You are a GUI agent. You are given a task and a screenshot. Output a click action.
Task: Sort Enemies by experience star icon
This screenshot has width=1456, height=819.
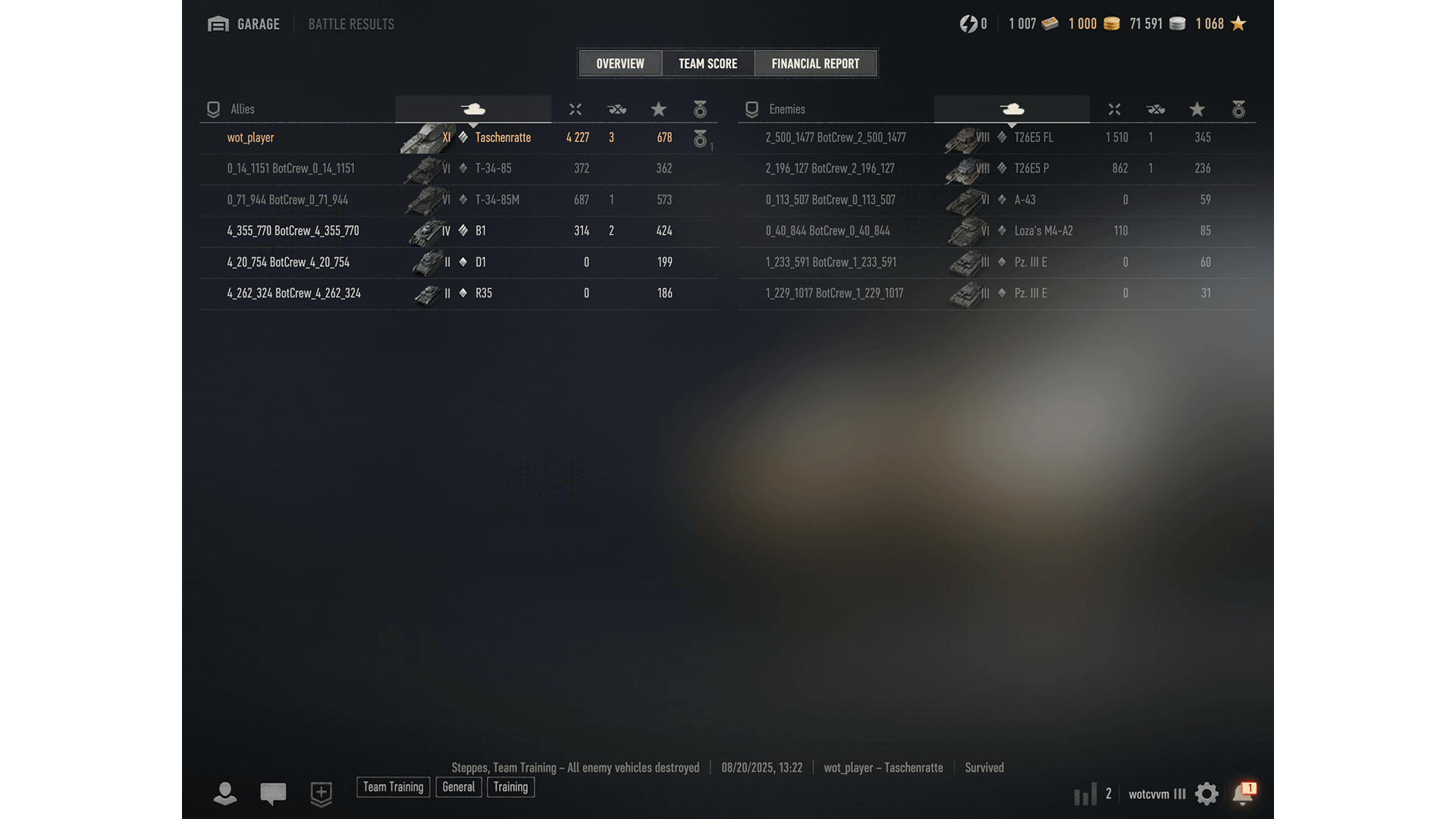click(1197, 109)
